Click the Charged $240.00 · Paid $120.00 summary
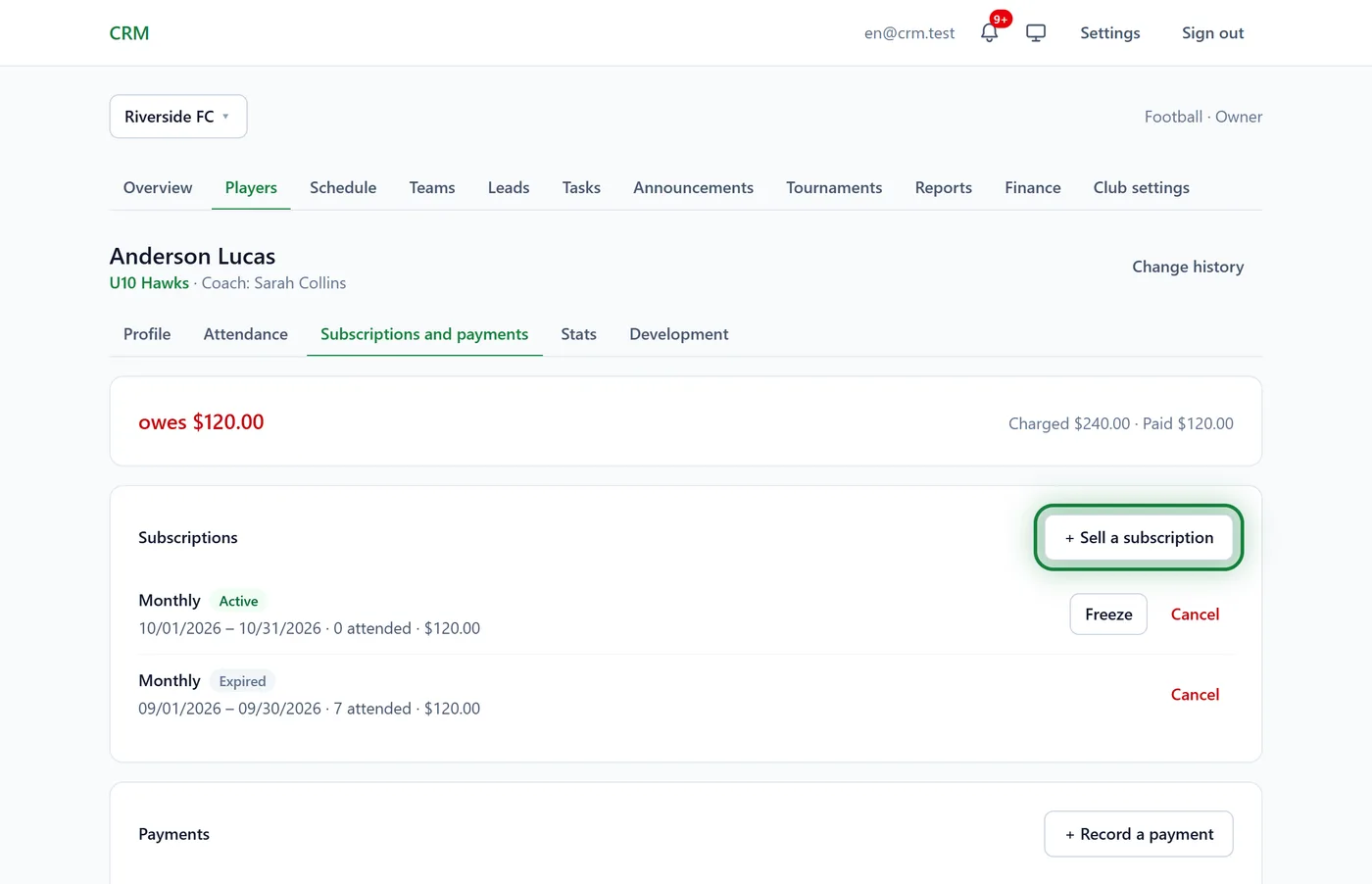This screenshot has height=884, width=1372. point(1121,423)
